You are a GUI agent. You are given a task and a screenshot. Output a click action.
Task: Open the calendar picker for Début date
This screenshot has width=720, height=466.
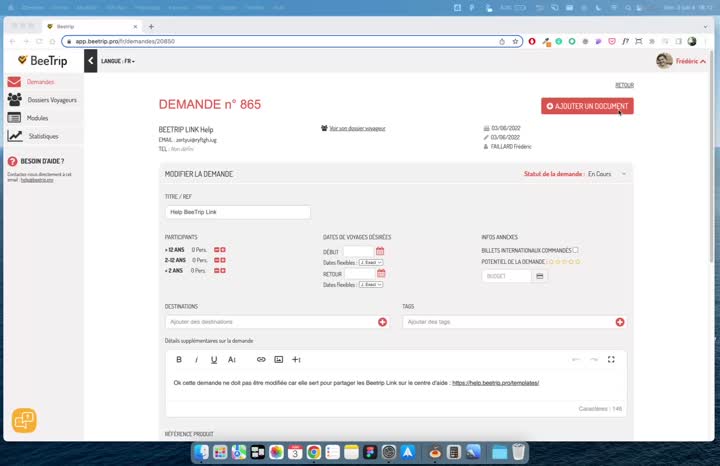tap(381, 251)
